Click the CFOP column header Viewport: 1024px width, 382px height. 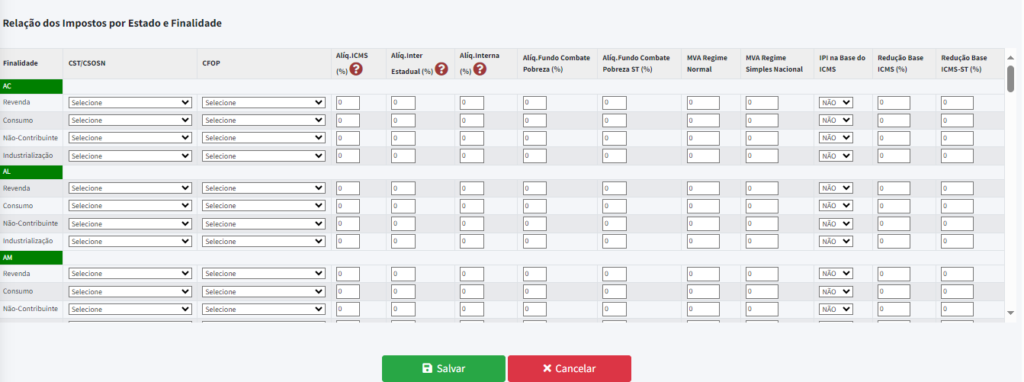(x=211, y=63)
